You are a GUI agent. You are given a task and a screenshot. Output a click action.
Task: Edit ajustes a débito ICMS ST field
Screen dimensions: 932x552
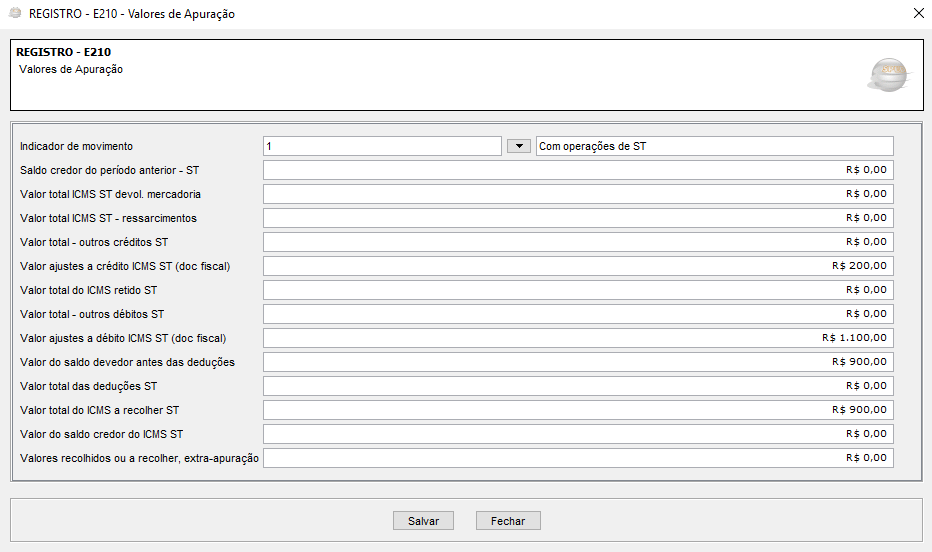(577, 338)
